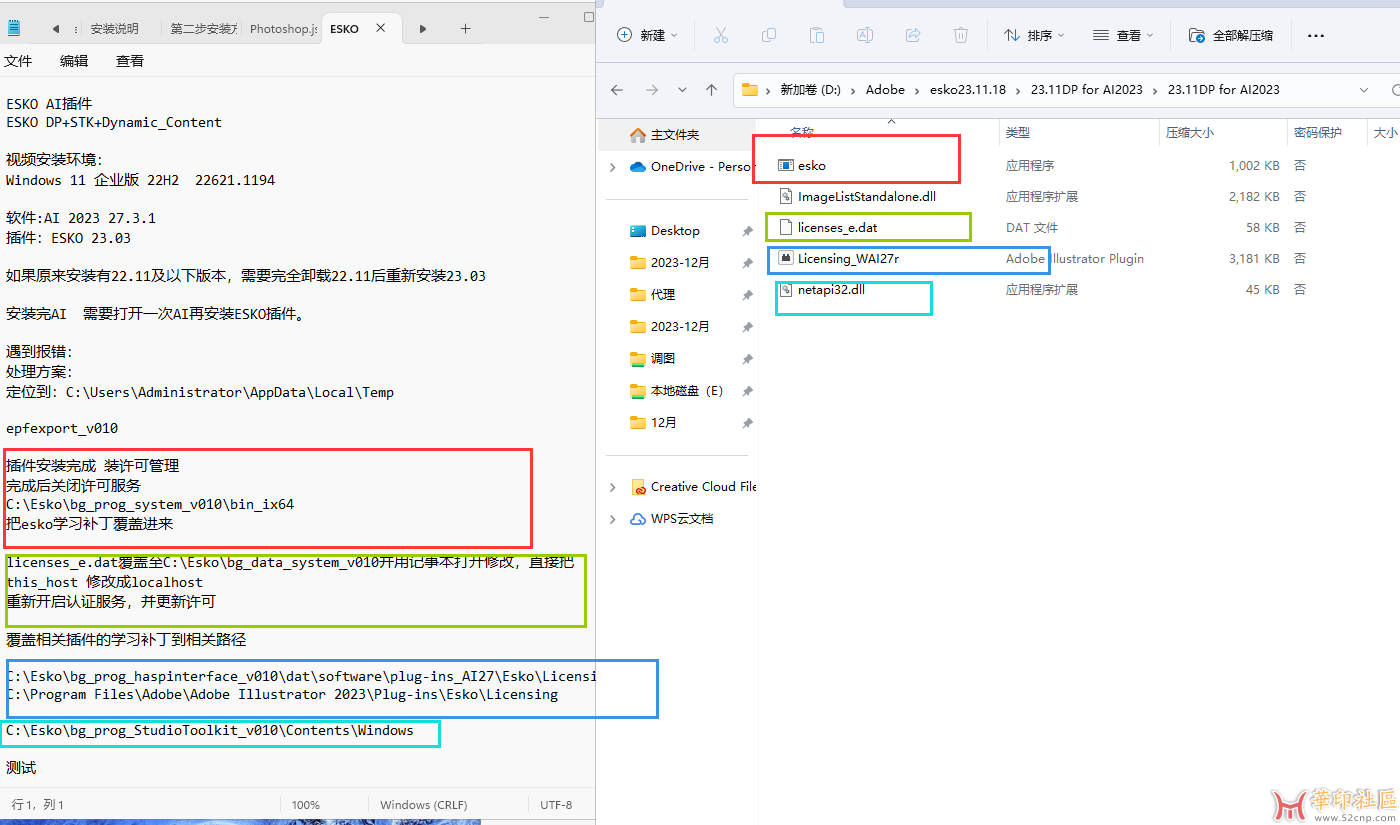
Task: Click the Licensing_WAI27r plugin file icon
Action: (786, 258)
